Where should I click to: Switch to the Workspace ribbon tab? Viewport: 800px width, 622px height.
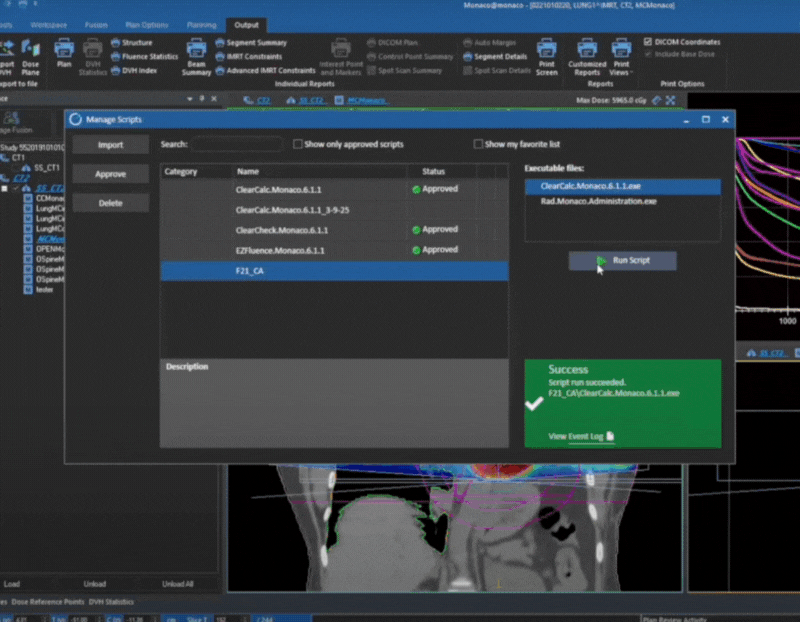pos(48,25)
